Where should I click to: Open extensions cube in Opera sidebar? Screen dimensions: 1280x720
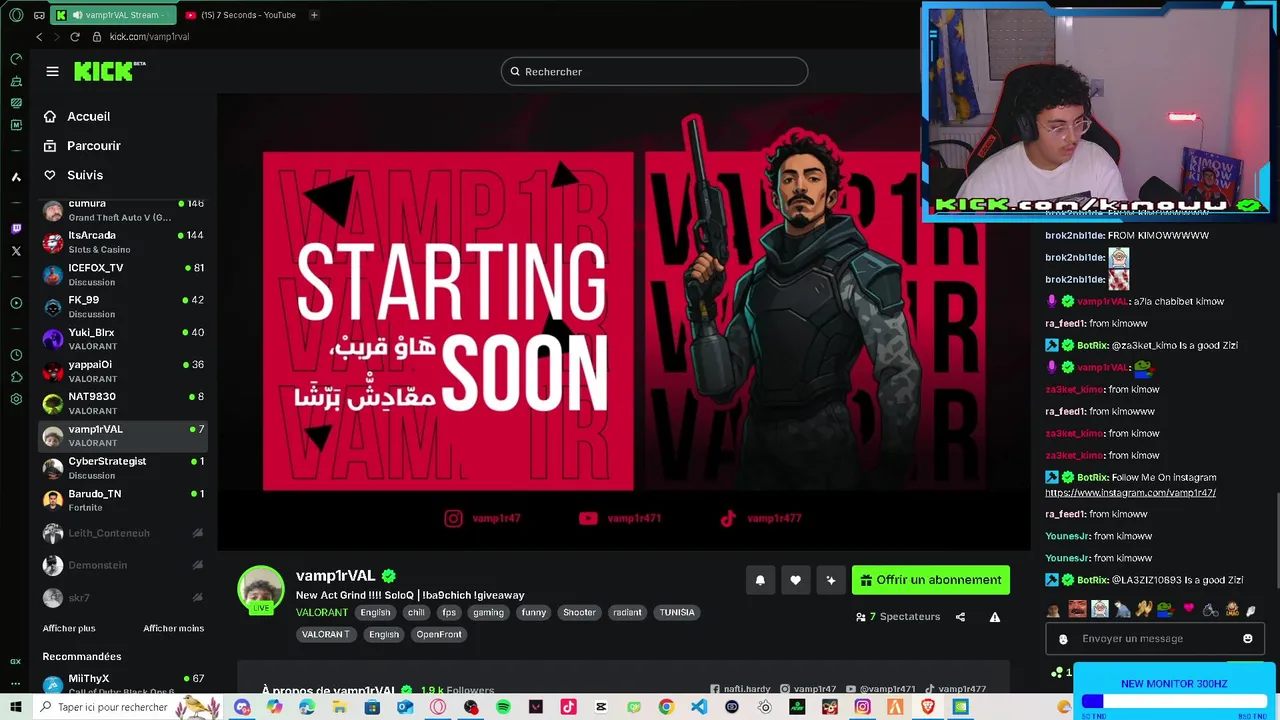pyautogui.click(x=16, y=377)
